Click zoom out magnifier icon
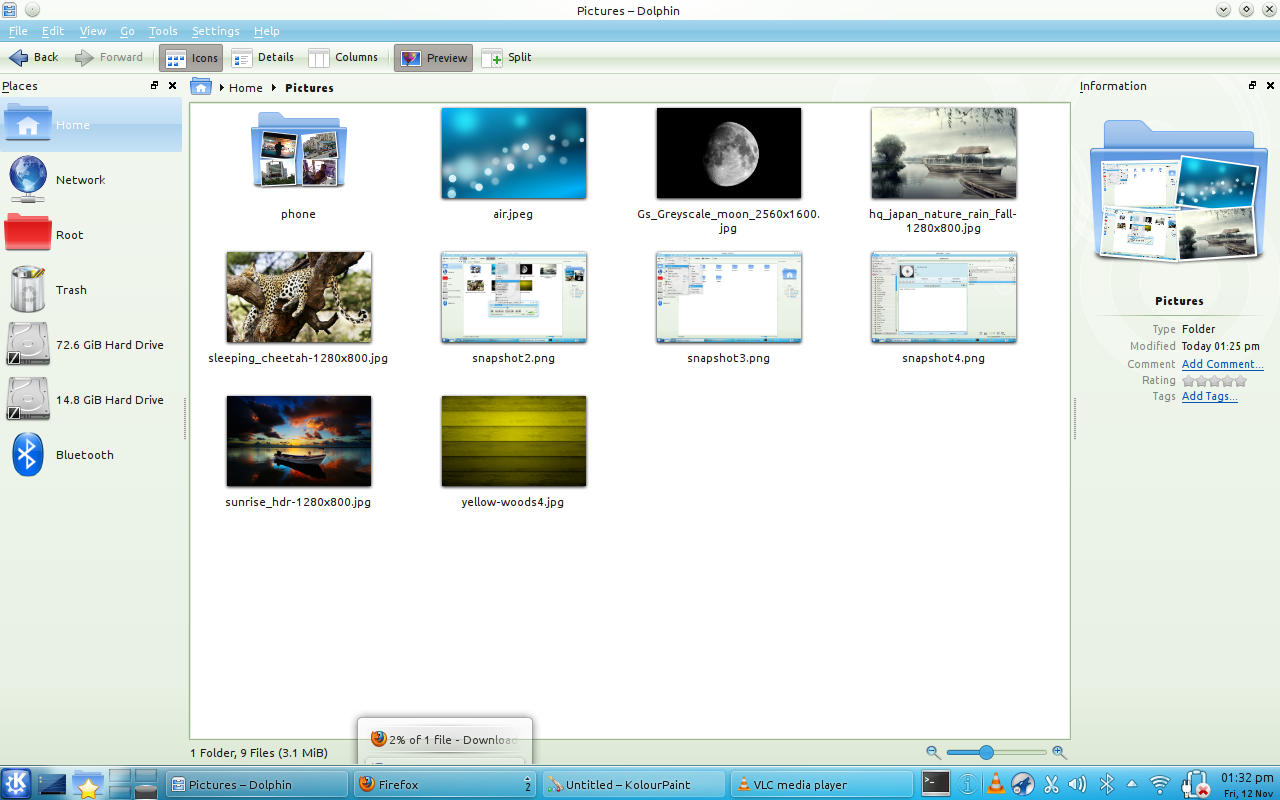 point(933,752)
